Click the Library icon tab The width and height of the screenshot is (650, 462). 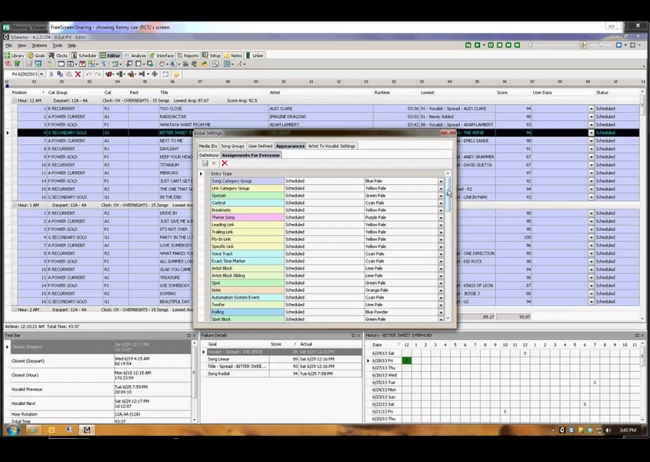coord(15,55)
